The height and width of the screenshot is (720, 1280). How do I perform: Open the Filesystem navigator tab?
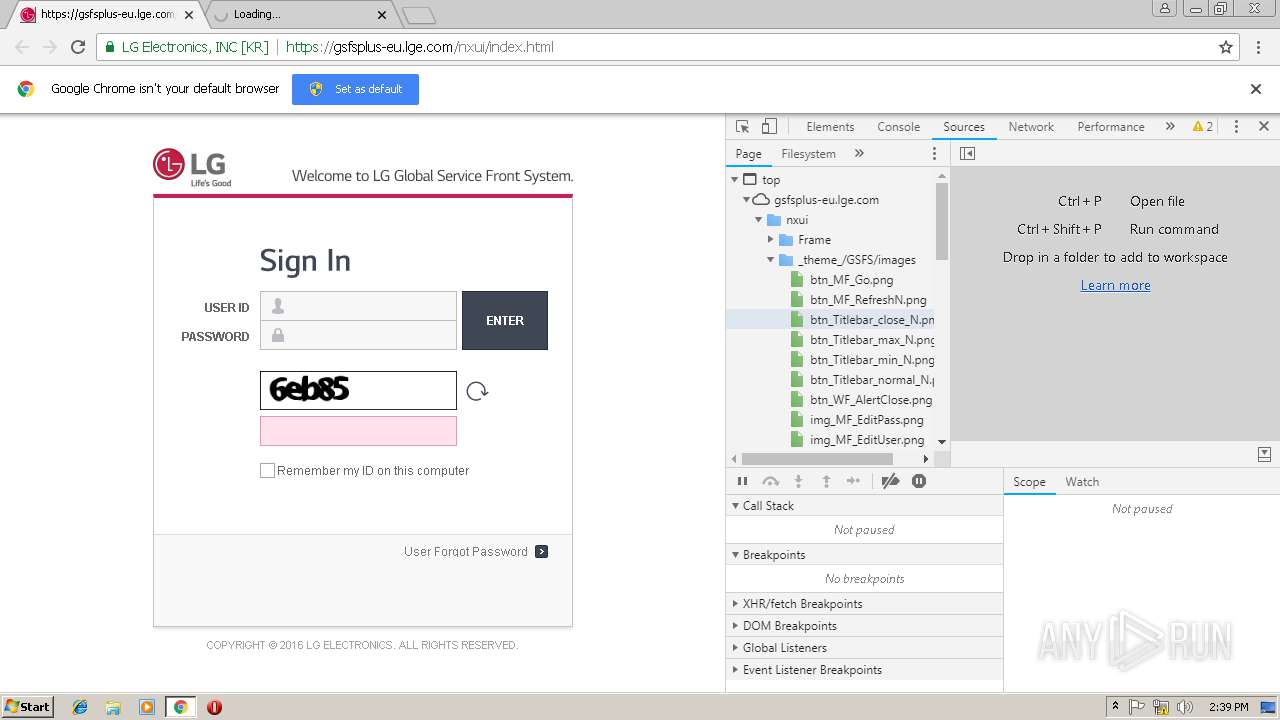(808, 154)
